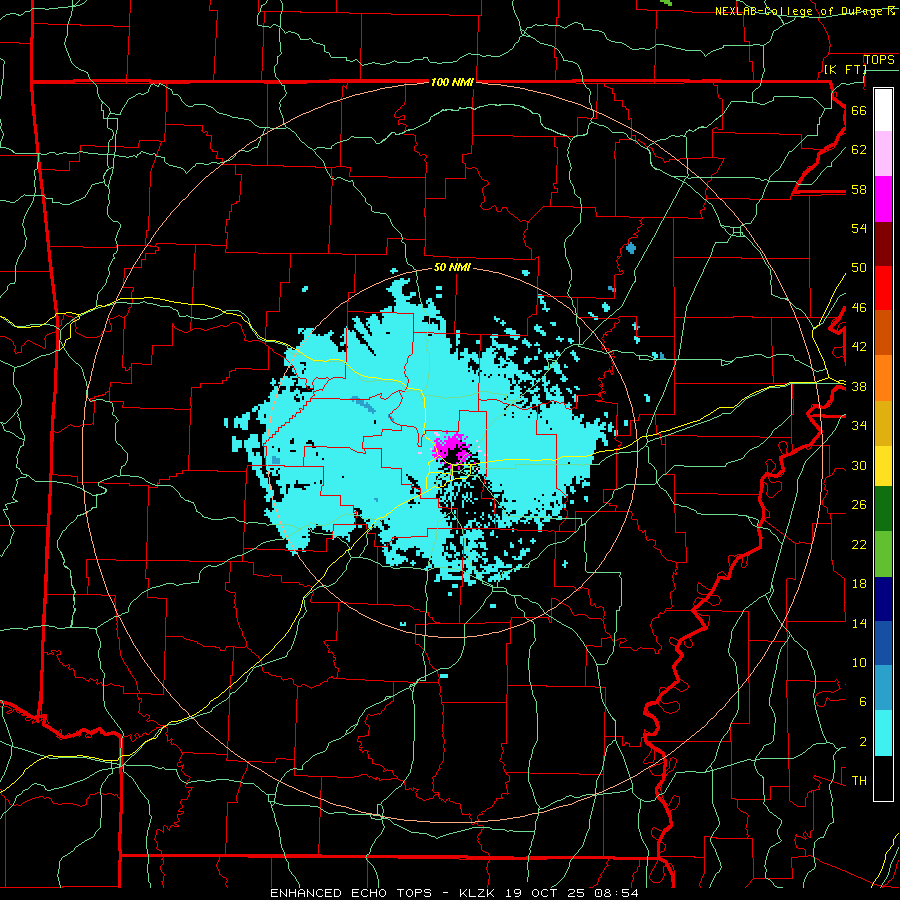Select the steel light-blue legend swatch
The image size is (900, 900).
point(883,688)
